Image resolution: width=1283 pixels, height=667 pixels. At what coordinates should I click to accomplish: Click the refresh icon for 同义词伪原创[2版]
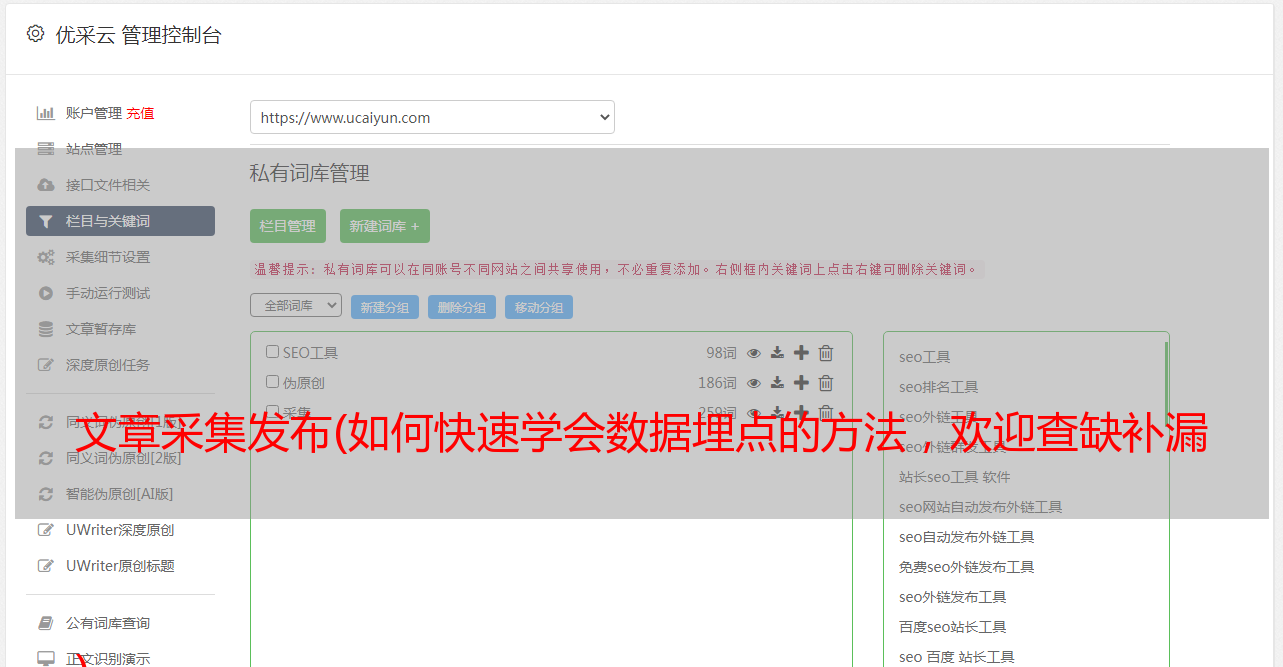46,458
